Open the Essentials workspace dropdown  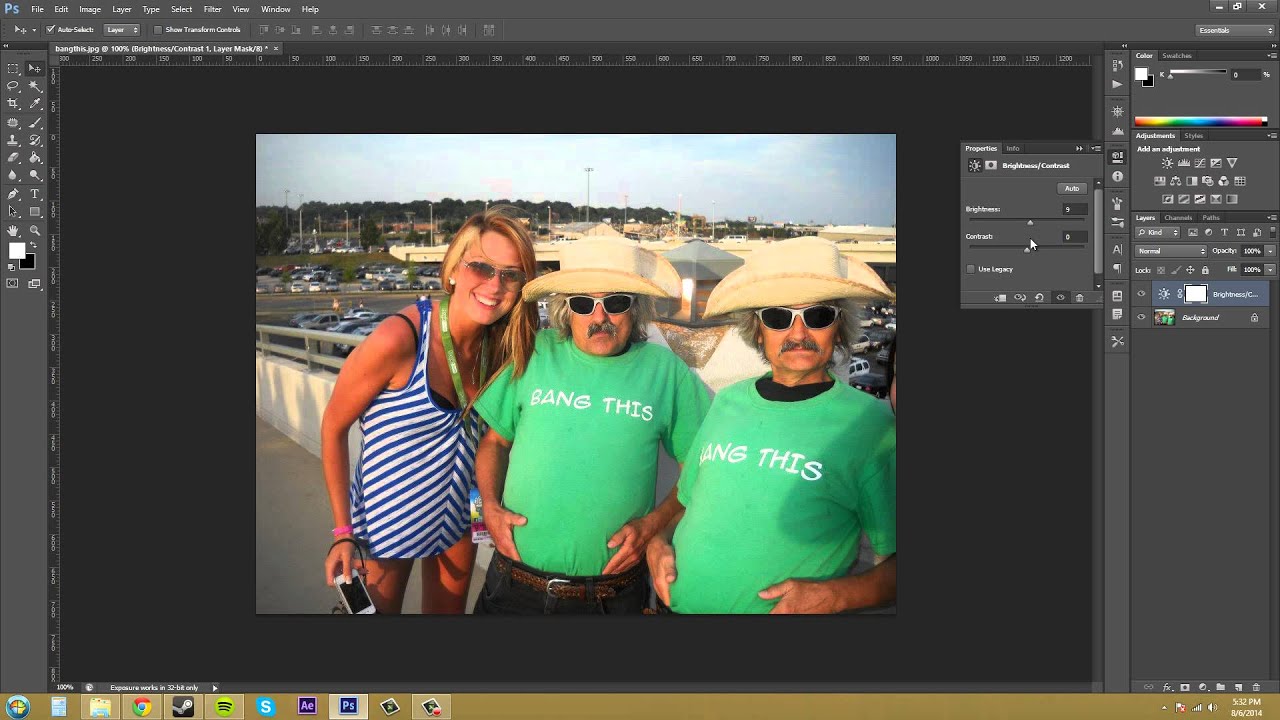coord(1235,30)
